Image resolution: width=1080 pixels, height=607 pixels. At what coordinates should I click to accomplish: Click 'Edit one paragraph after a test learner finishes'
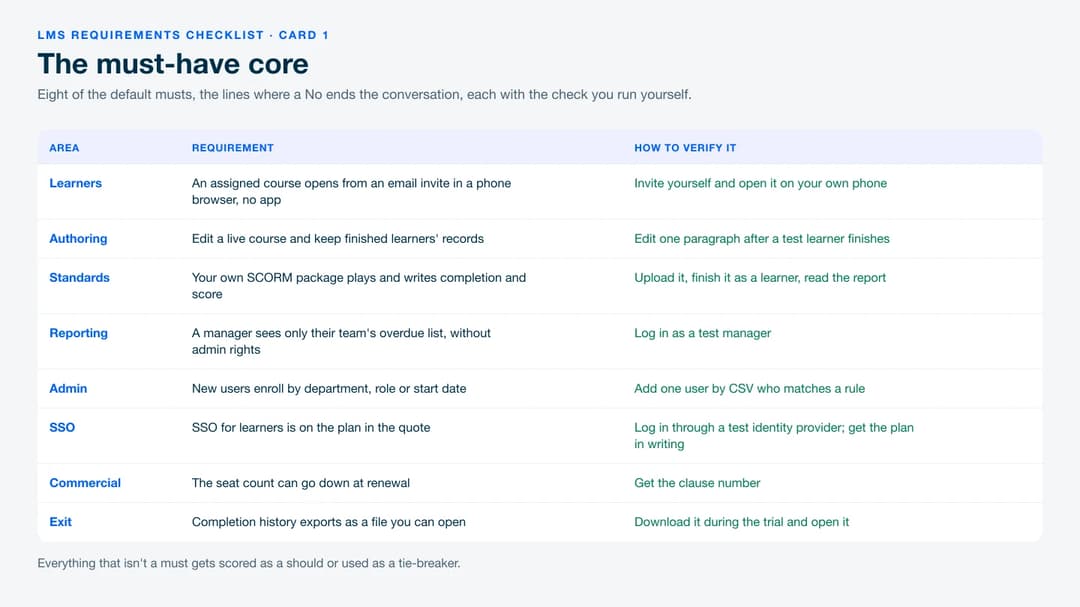pyautogui.click(x=762, y=238)
